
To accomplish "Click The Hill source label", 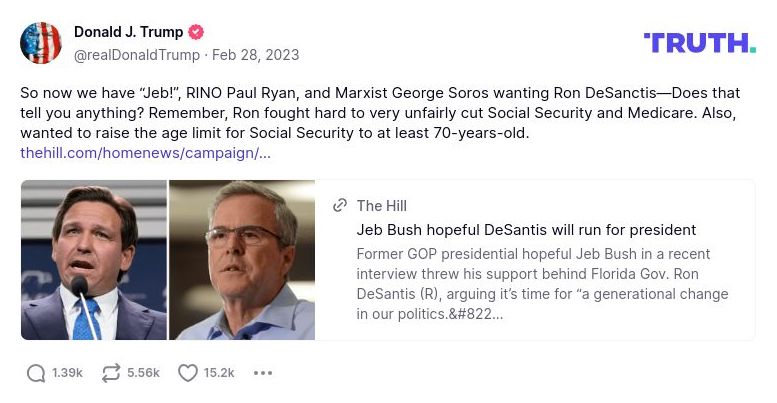I will (x=382, y=206).
